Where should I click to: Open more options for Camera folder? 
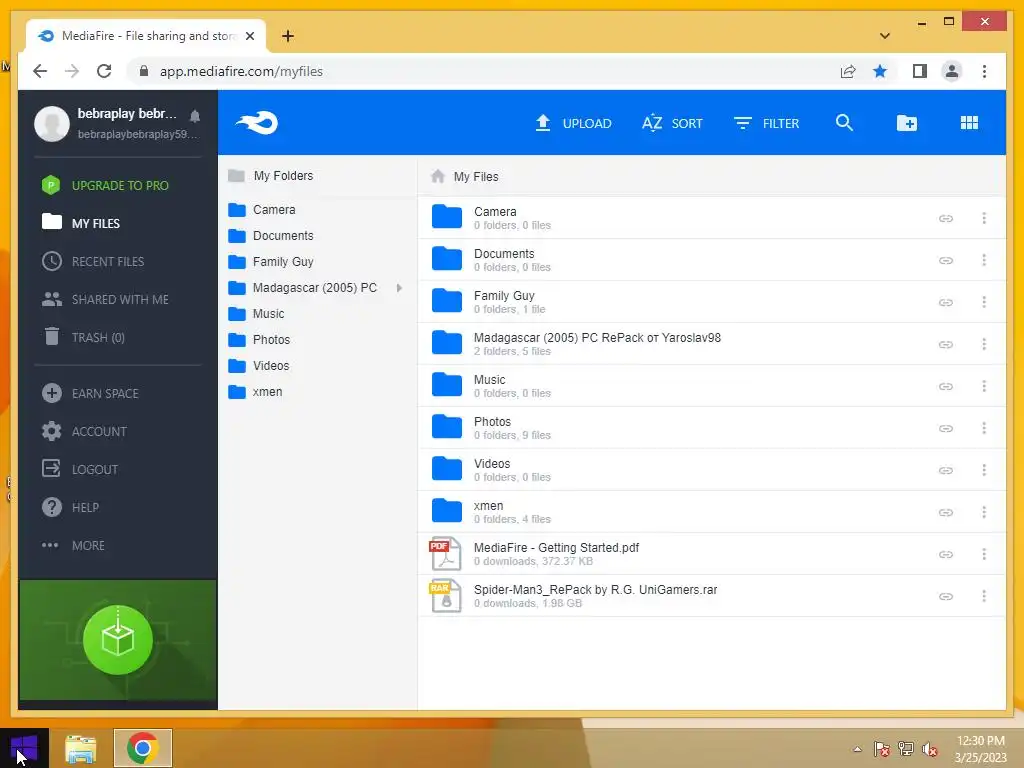point(984,218)
